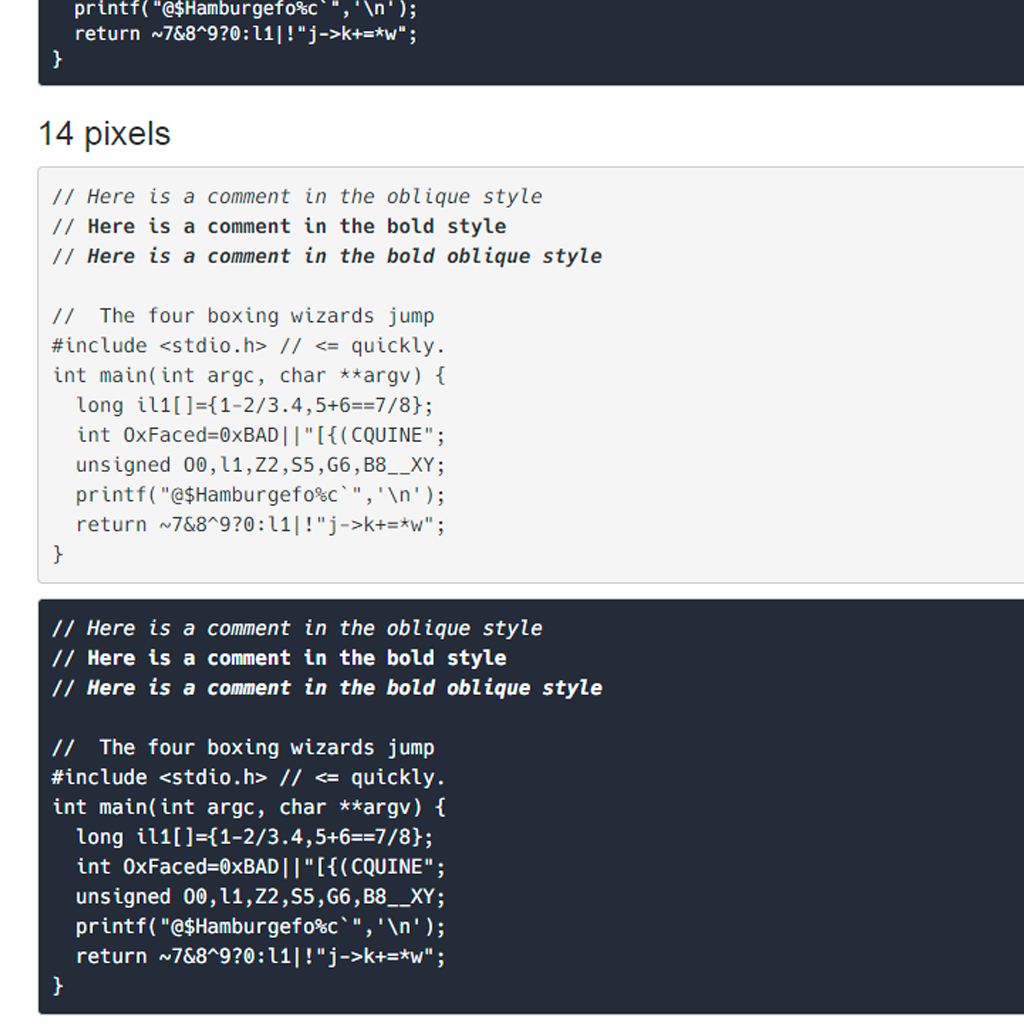Click the #include line in light code block
The width and height of the screenshot is (1024, 1024).
point(248,346)
